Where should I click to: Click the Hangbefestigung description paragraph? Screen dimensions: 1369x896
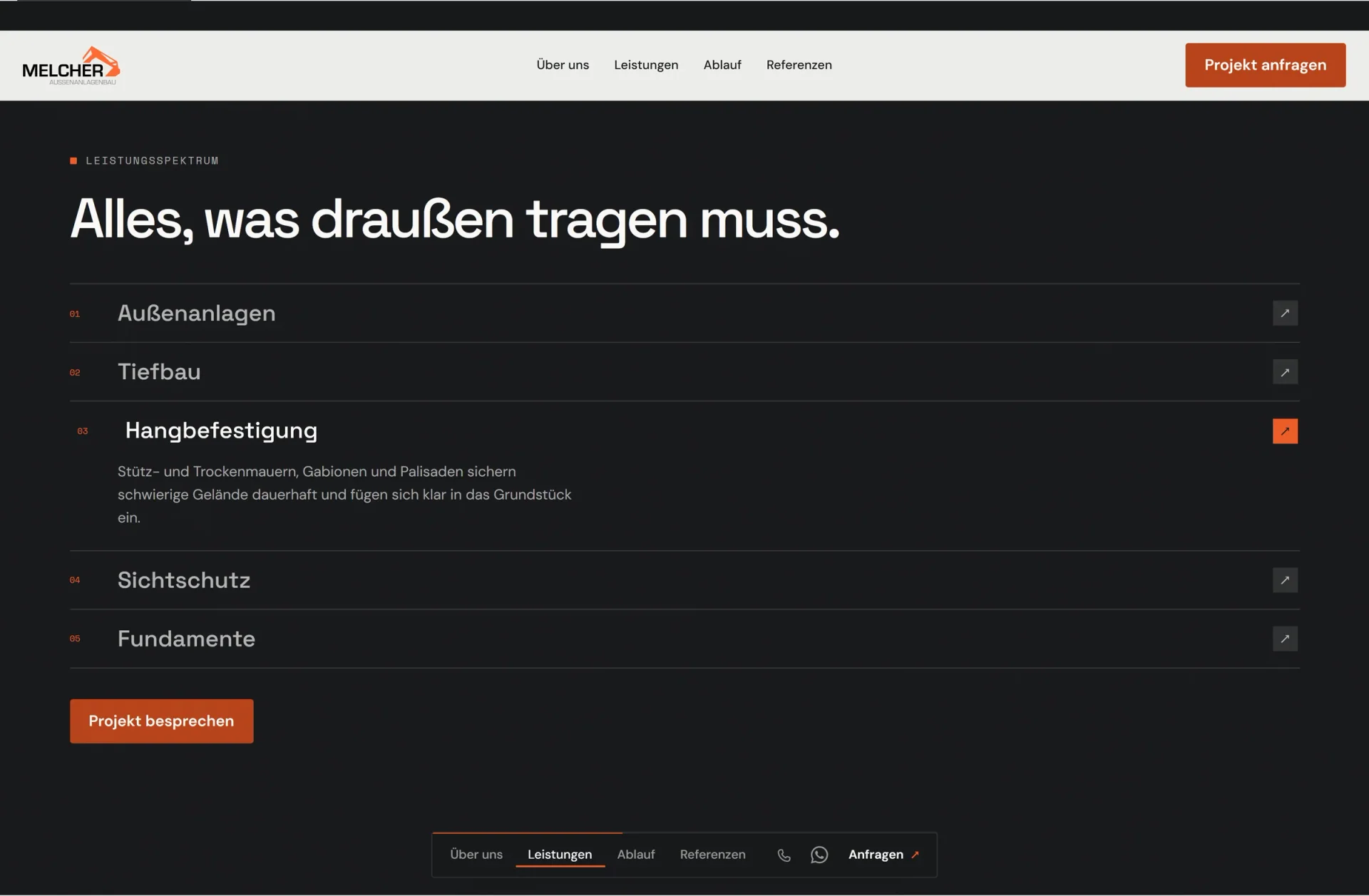click(x=344, y=495)
